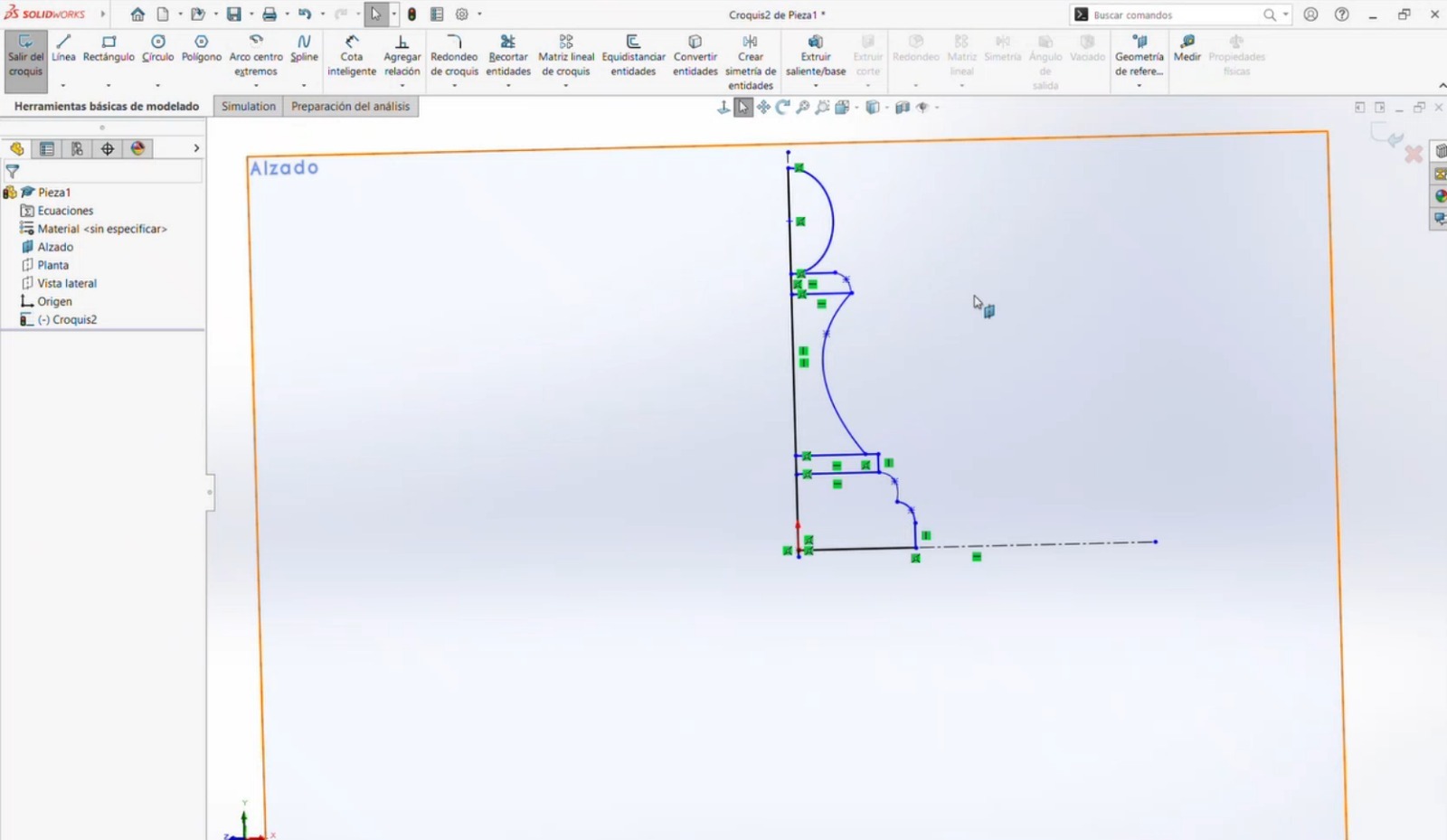Open the Spline drawing tool

point(304,50)
